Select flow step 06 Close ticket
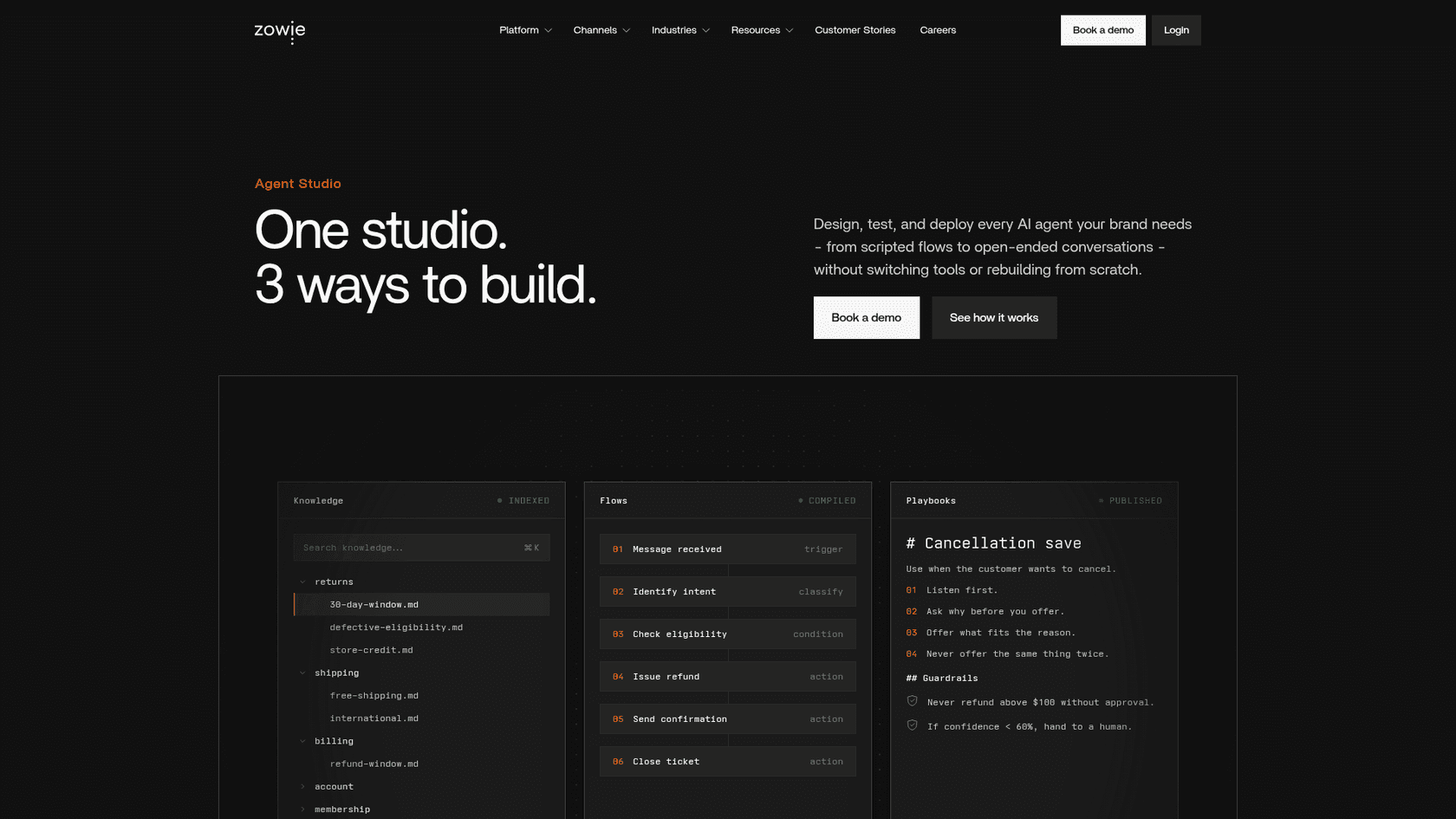 727,762
